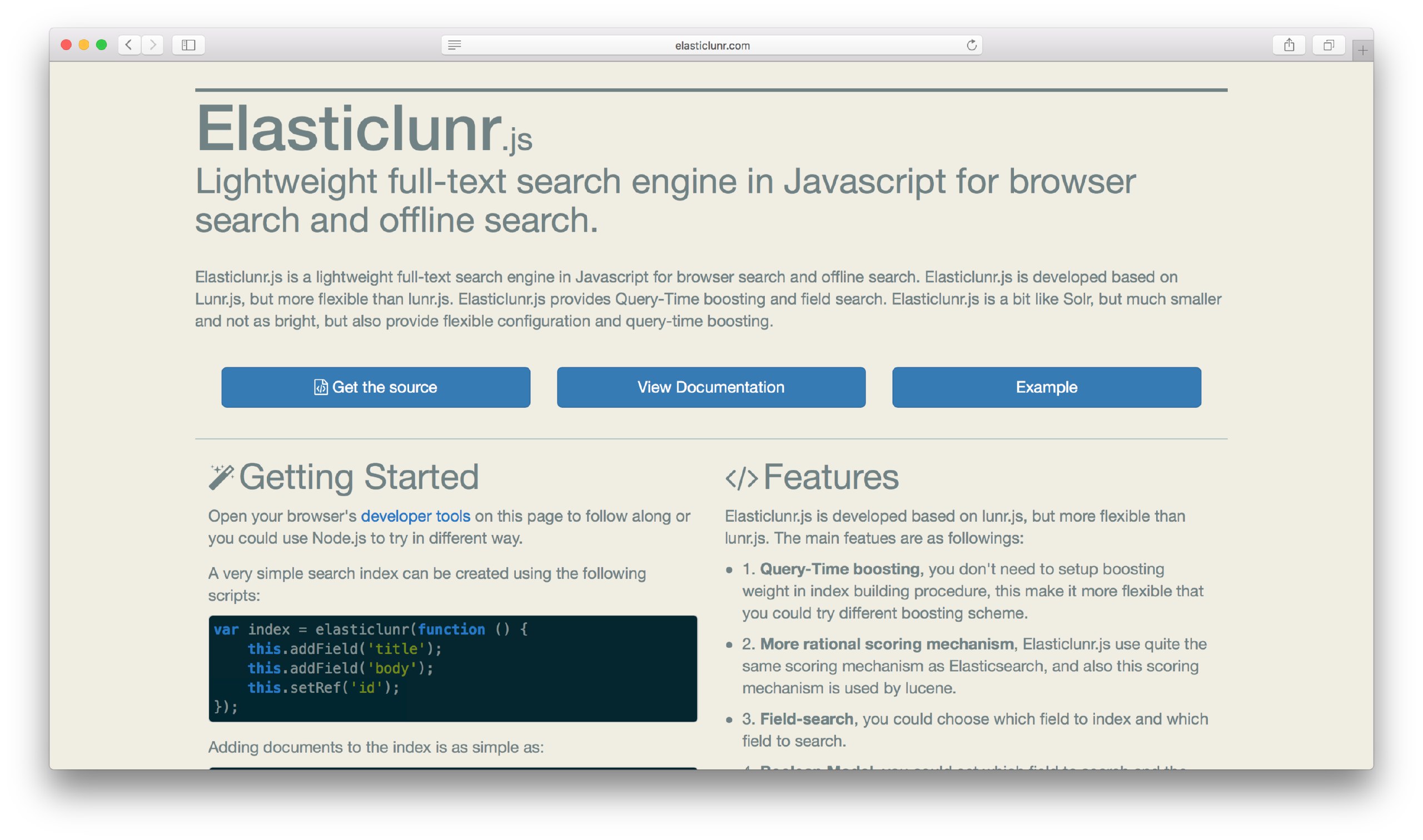1423x840 pixels.
Task: Click the Field-search feature text
Action: [x=807, y=719]
